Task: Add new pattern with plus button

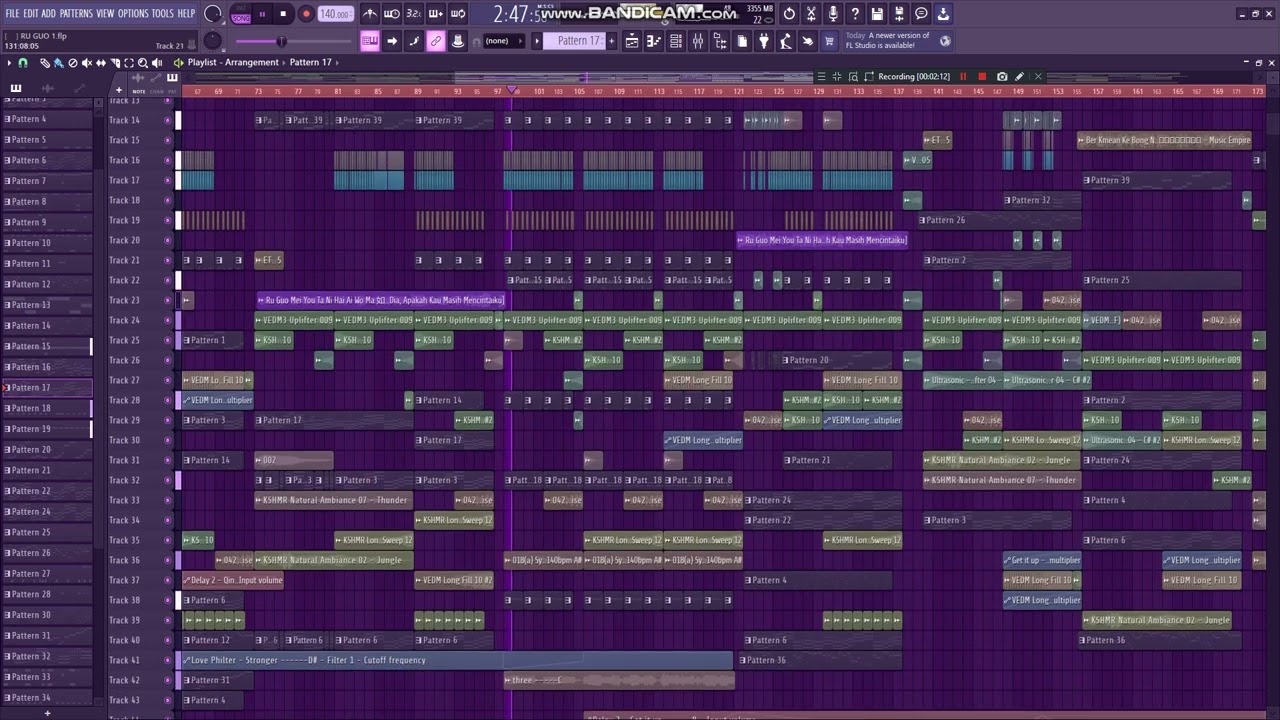Action: (x=612, y=41)
